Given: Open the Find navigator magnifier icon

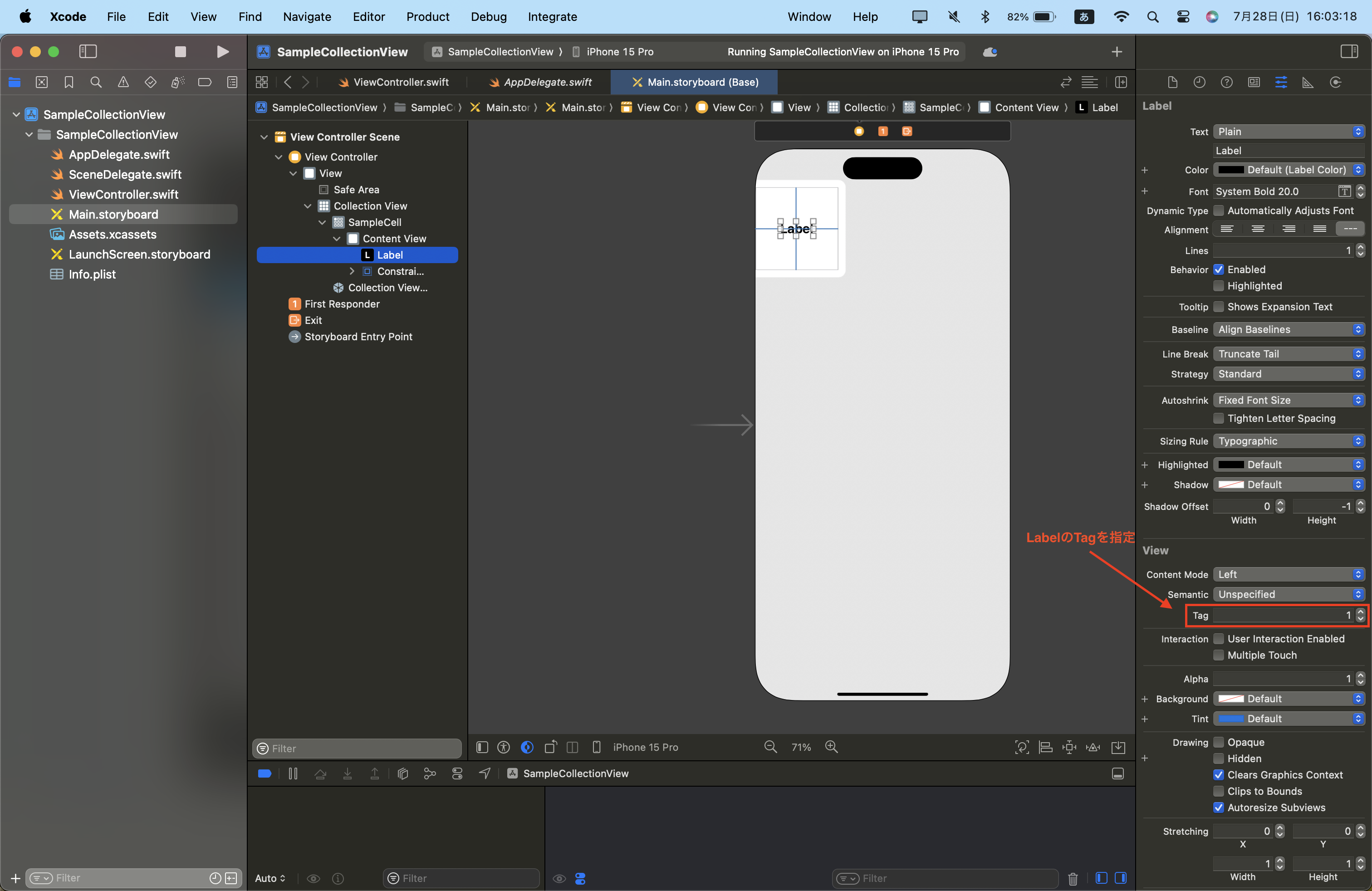Looking at the screenshot, I should click(96, 83).
